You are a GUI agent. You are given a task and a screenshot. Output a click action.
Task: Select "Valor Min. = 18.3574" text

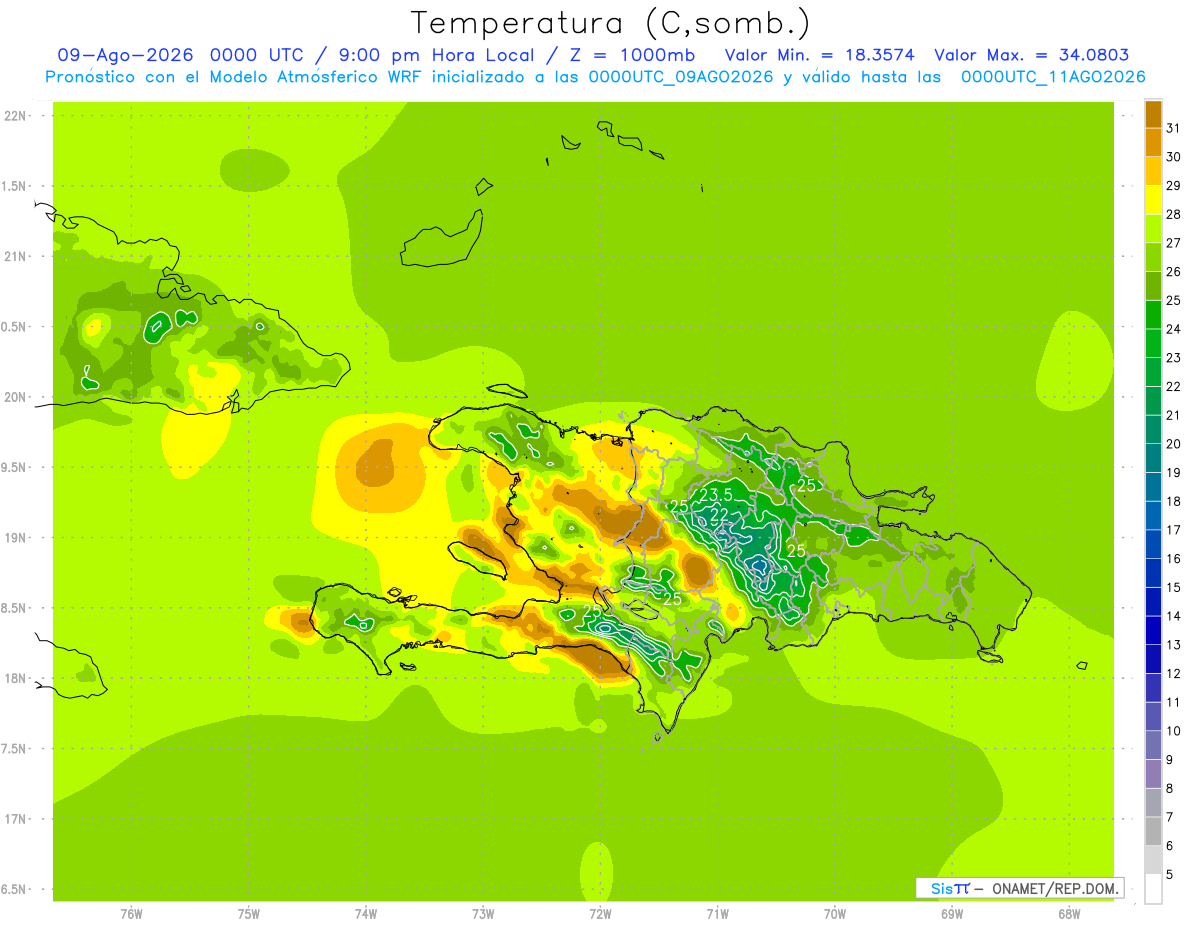pyautogui.click(x=819, y=55)
